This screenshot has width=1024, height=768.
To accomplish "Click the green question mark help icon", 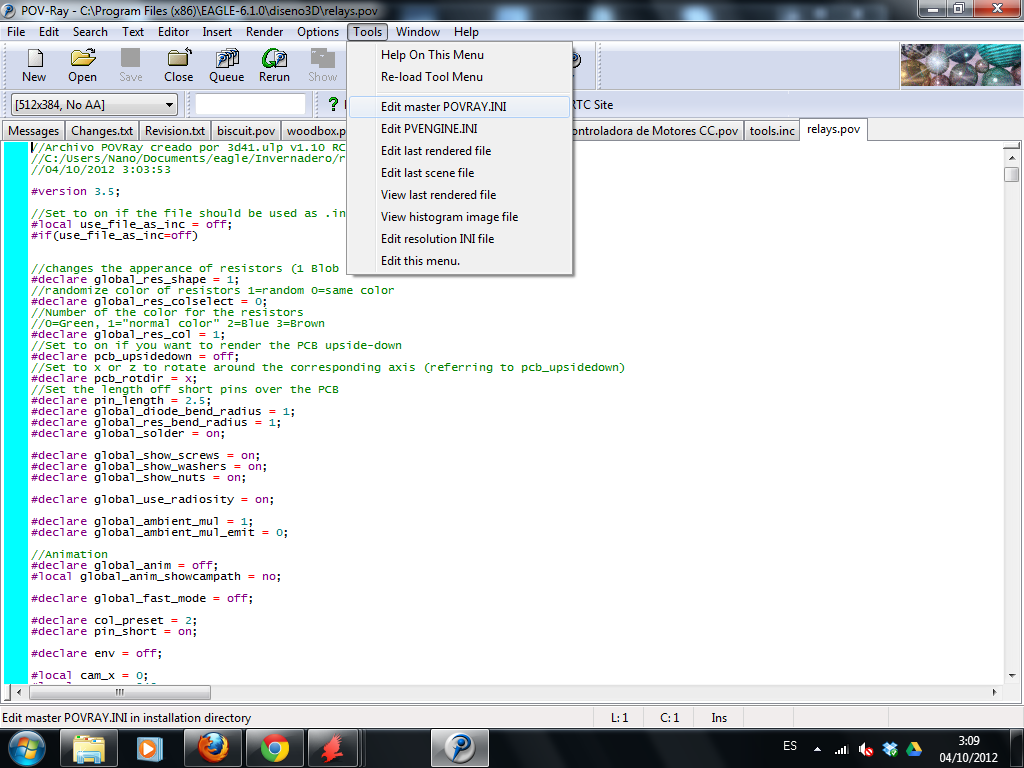I will coord(333,104).
